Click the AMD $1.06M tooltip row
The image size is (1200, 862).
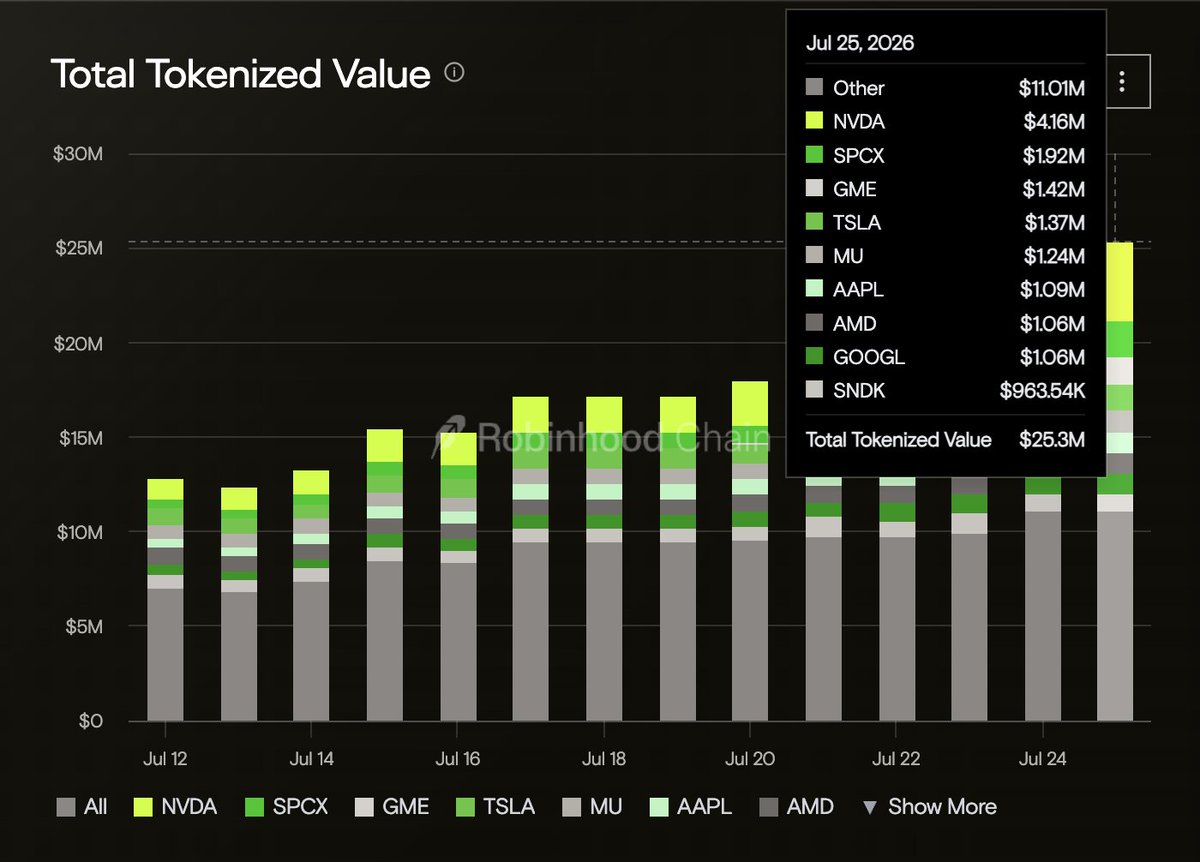(x=945, y=324)
